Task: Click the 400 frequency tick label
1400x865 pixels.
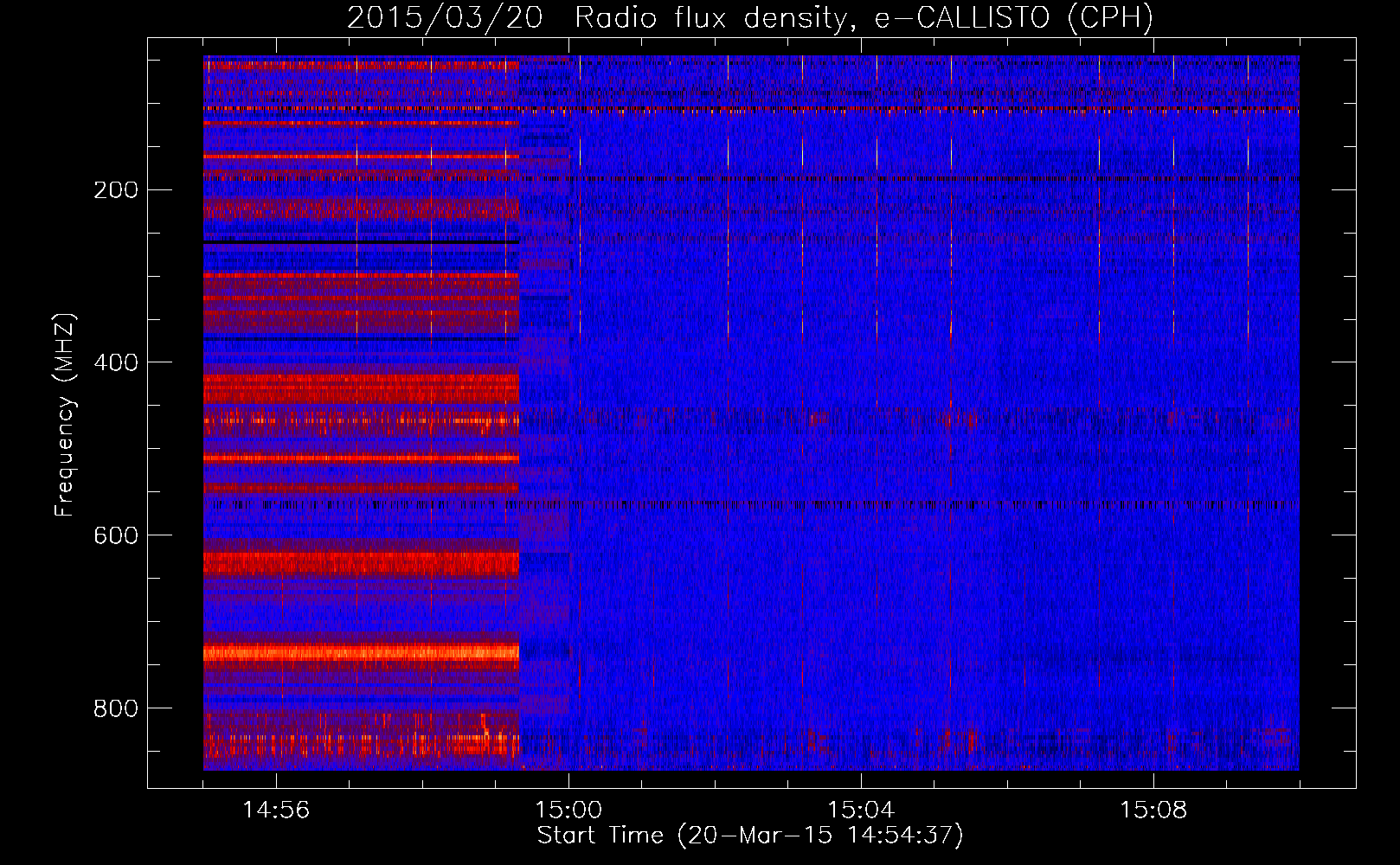Action: (116, 362)
